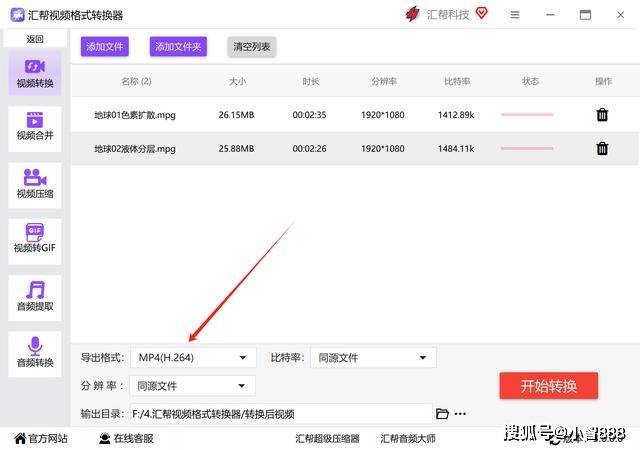Screen dimensions: 640x450
Task: Click the 操作 column header
Action: coord(603,81)
